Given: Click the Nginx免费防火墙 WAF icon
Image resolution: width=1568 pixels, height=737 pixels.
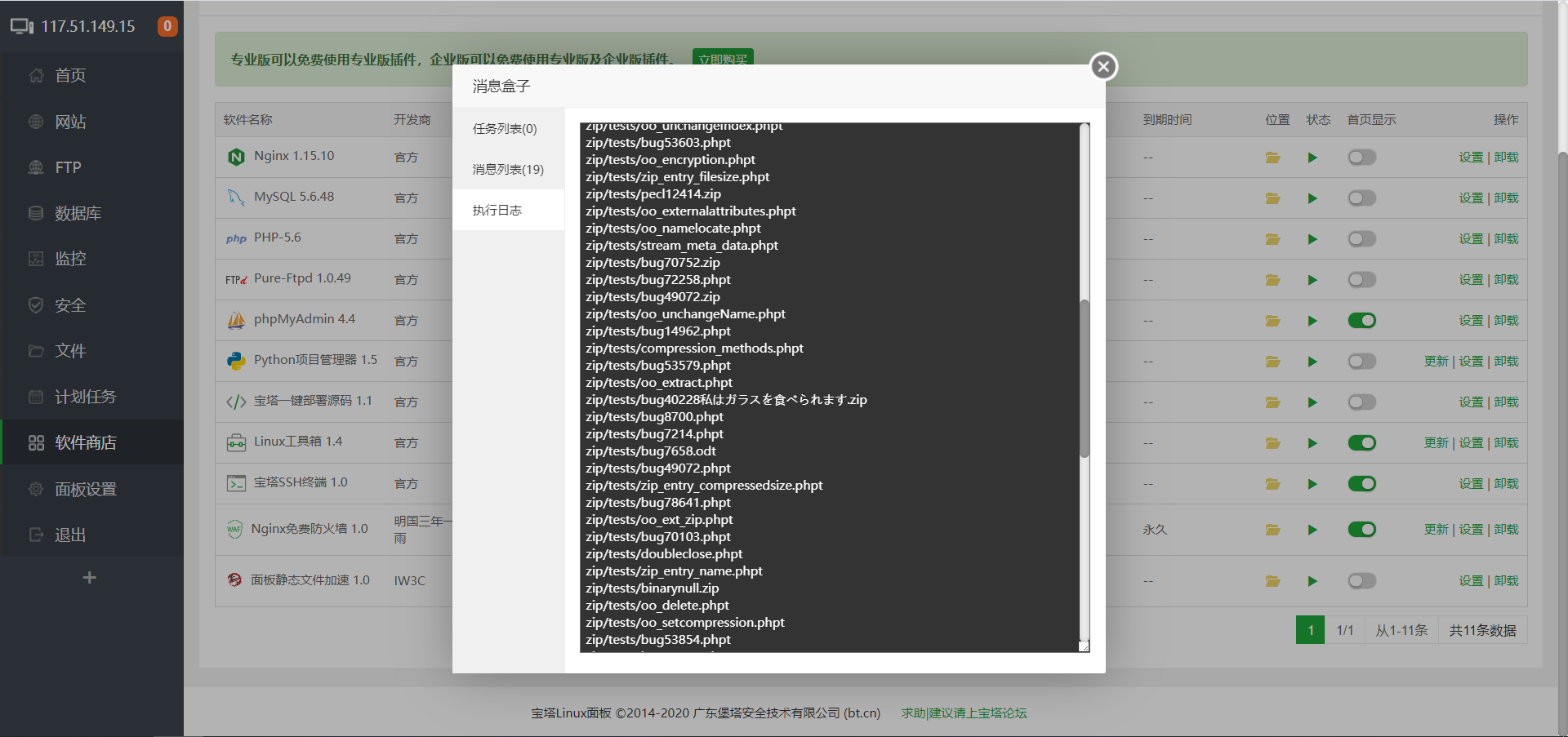Looking at the screenshot, I should (234, 529).
